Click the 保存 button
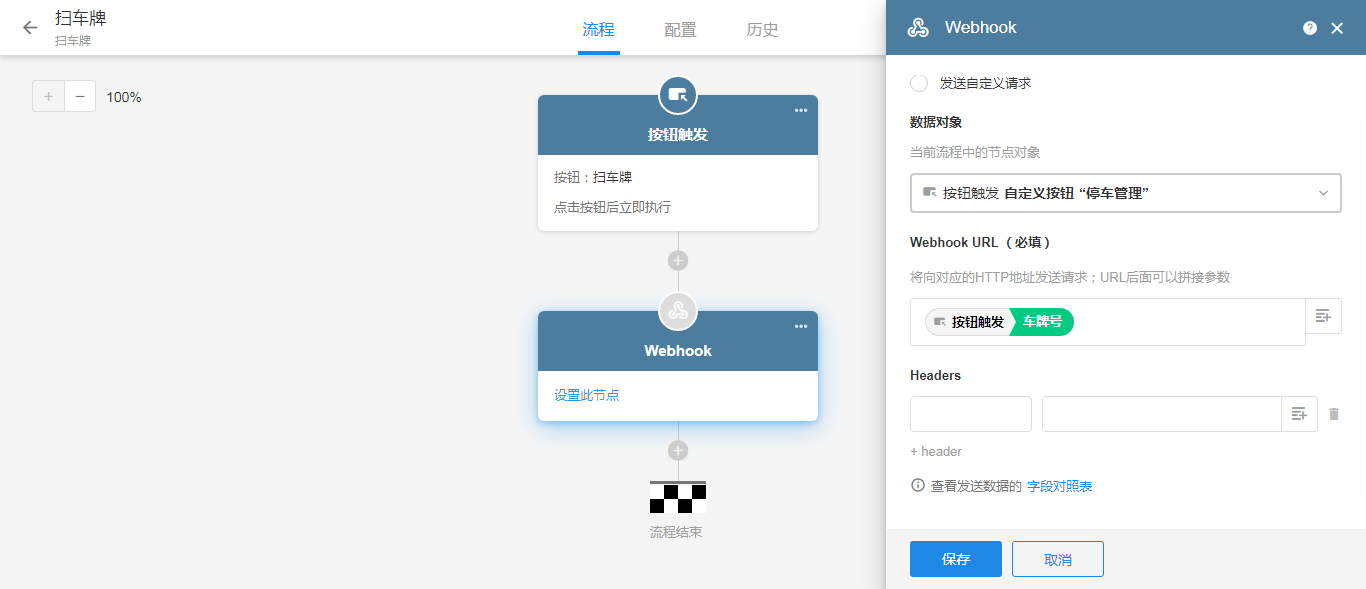The height and width of the screenshot is (589, 1366). [x=955, y=559]
